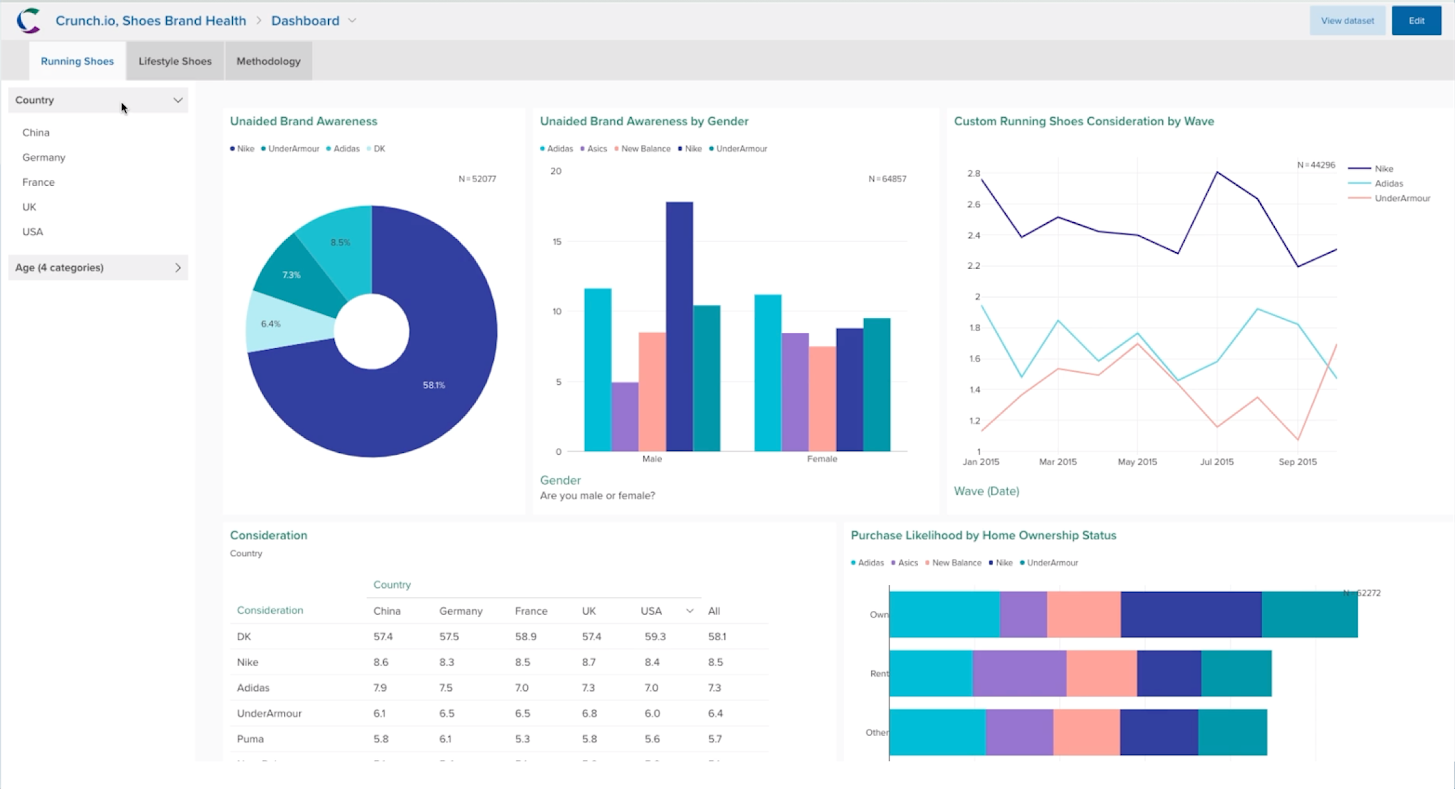Click Nike legend in Consideration by Wave chart
This screenshot has height=789, width=1455.
tap(1371, 169)
